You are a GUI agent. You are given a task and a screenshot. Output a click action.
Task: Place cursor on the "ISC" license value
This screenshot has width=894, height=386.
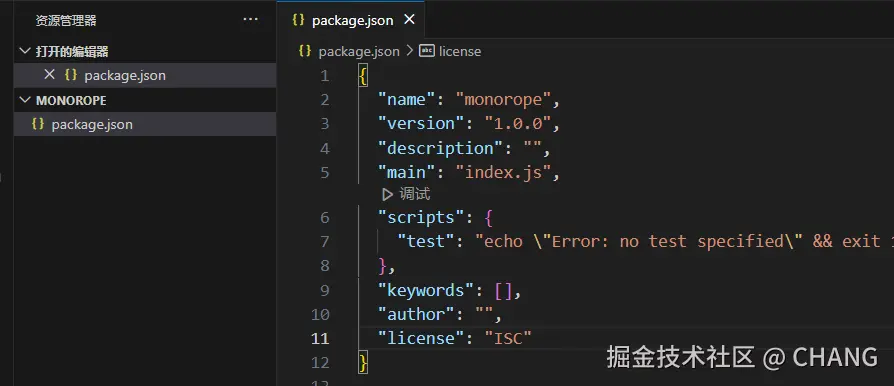pyautogui.click(x=508, y=338)
